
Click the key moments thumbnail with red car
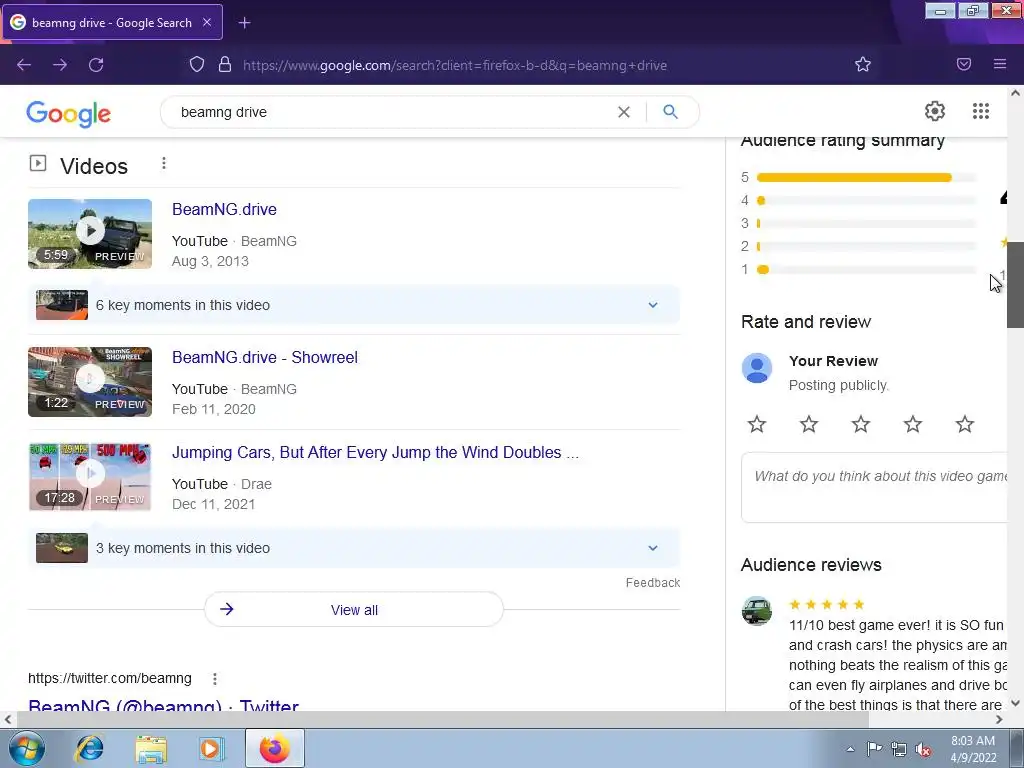pos(61,305)
